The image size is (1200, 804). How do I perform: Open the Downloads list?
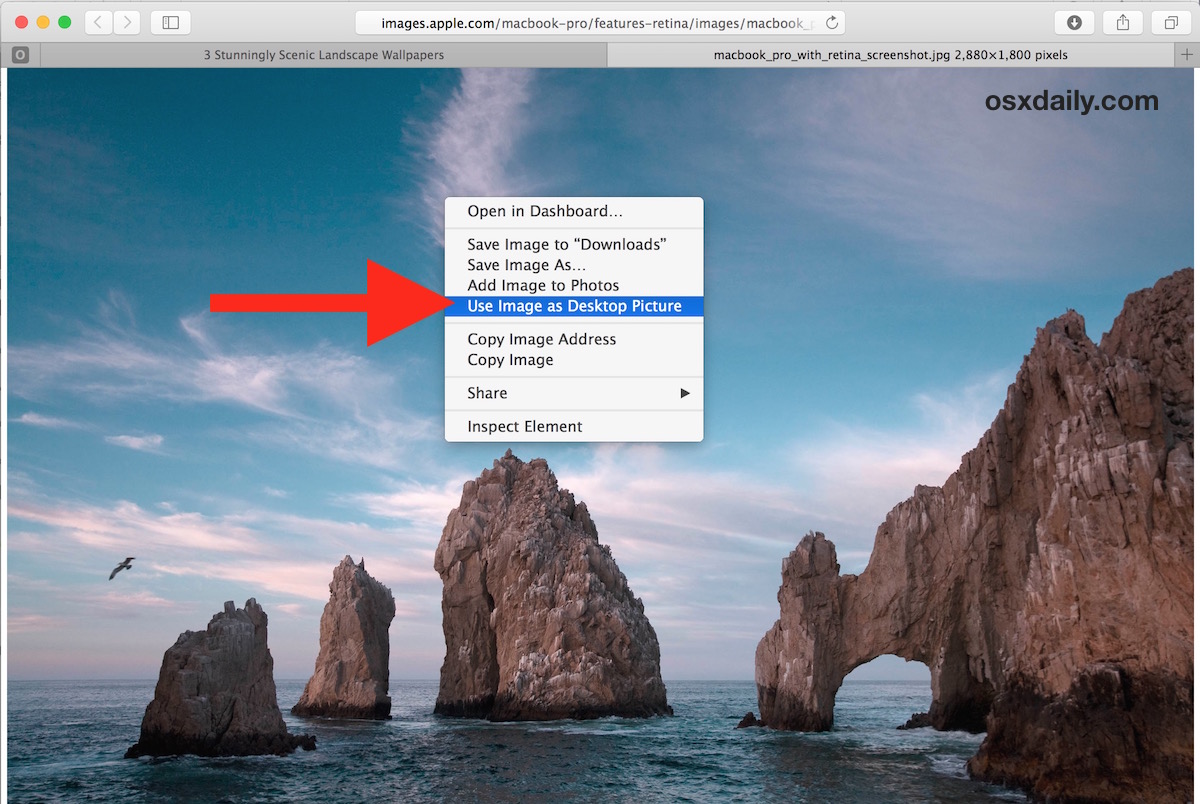(1074, 21)
